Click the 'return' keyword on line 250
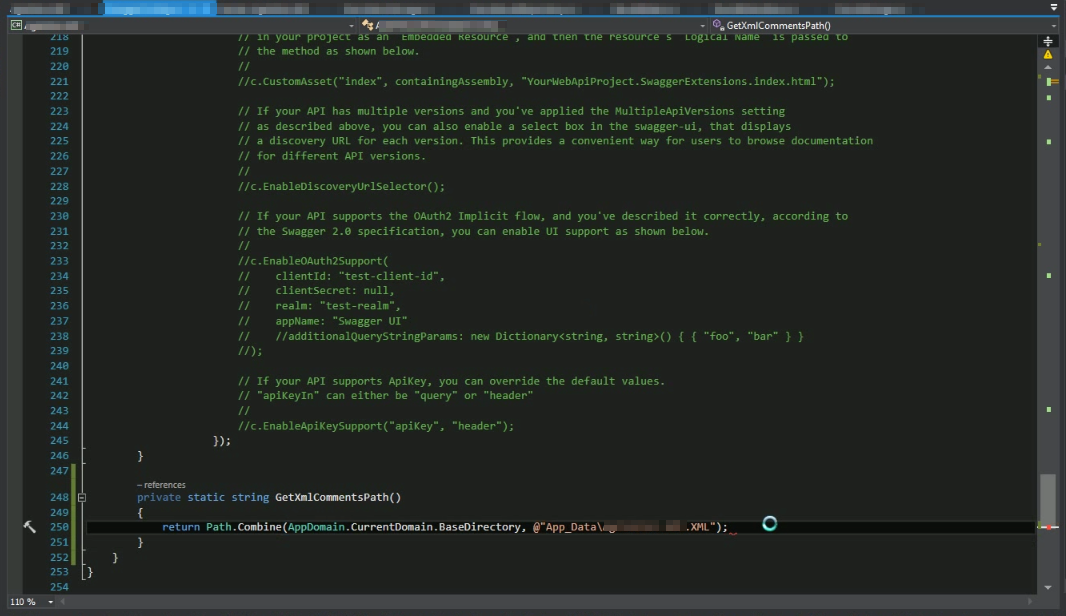This screenshot has width=1066, height=616. point(181,527)
